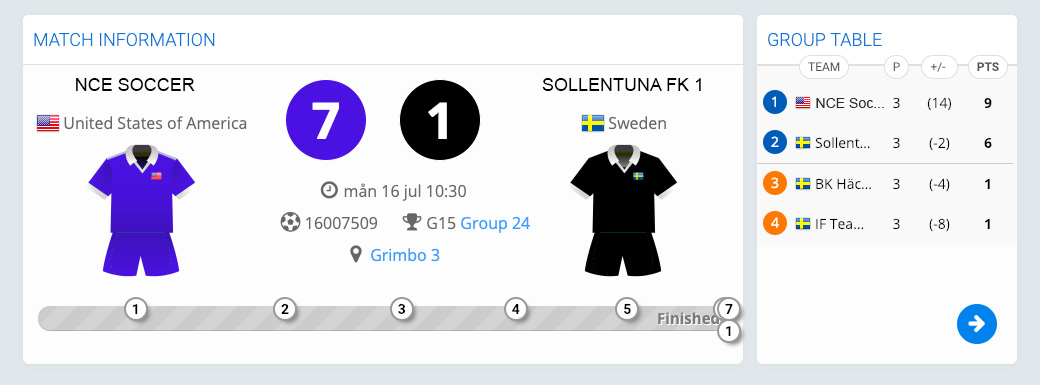The height and width of the screenshot is (385, 1040).
Task: Click the black Sollentuna FK 1 jersey
Action: coord(623,210)
